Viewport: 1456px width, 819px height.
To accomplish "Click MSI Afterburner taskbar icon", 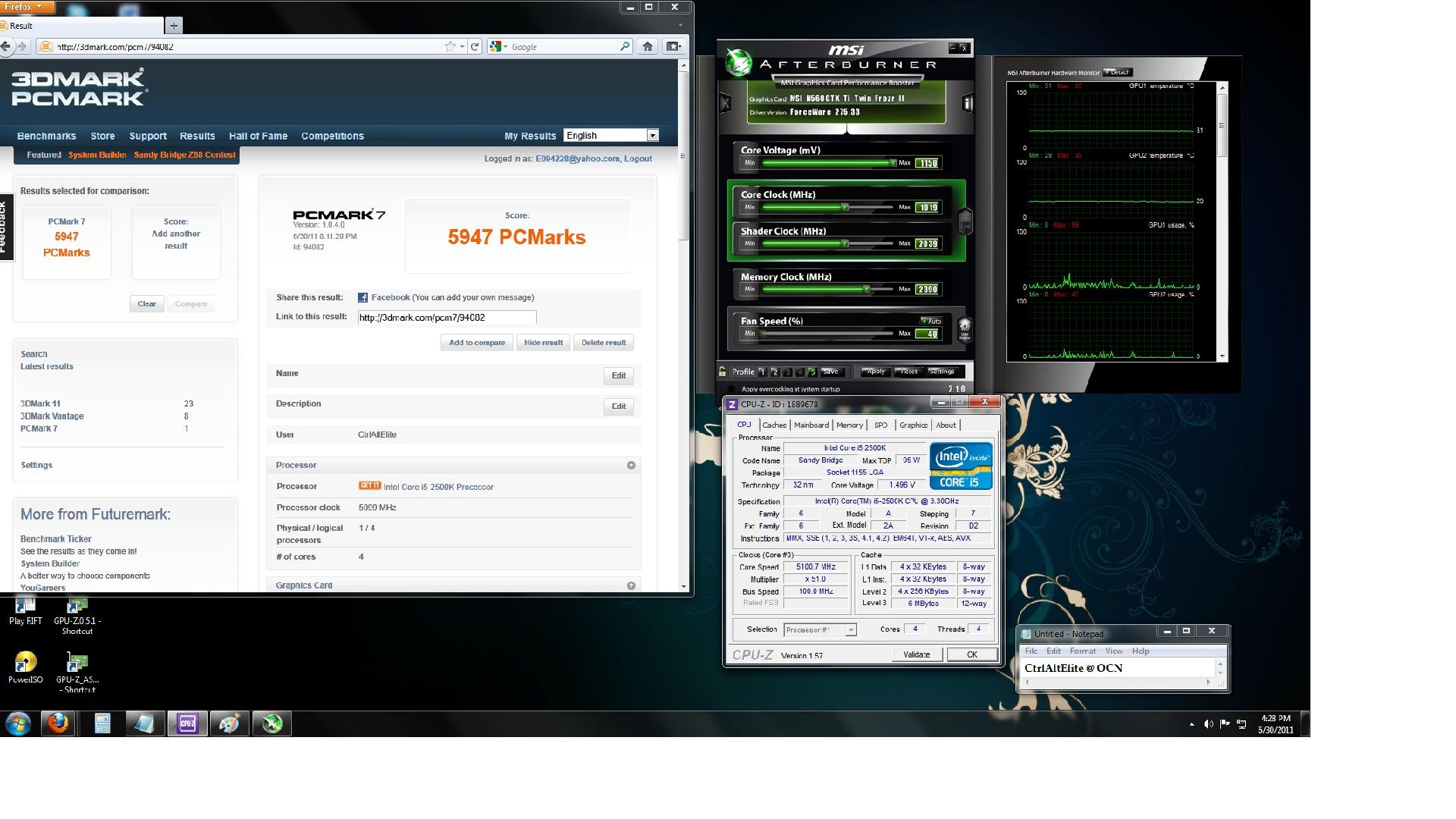I will click(x=272, y=723).
